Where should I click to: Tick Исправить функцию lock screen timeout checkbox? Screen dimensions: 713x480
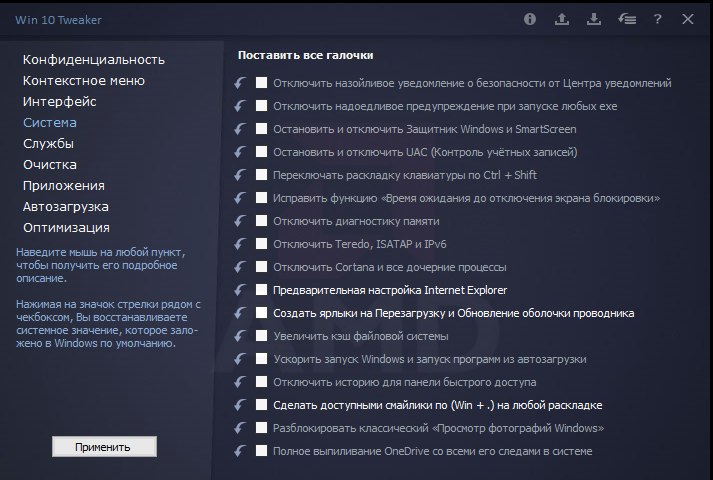coord(261,197)
